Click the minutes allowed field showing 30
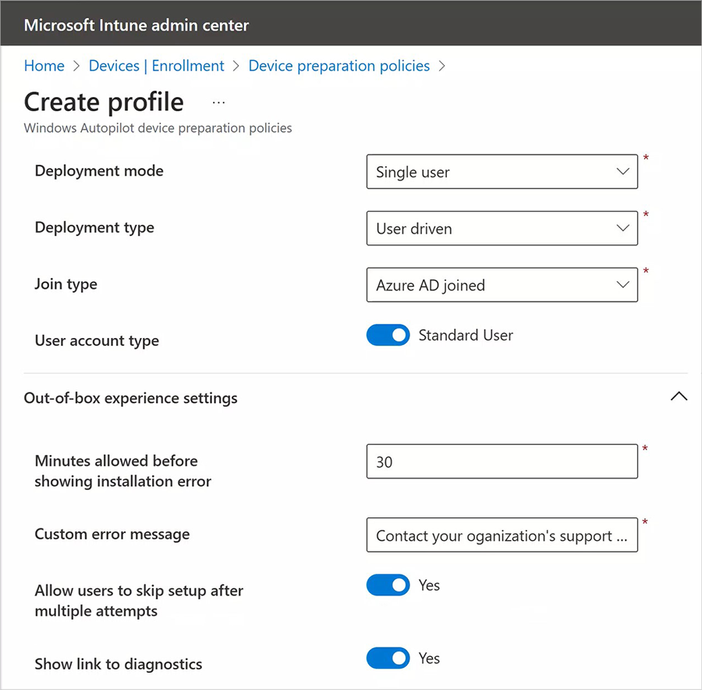 [x=502, y=461]
